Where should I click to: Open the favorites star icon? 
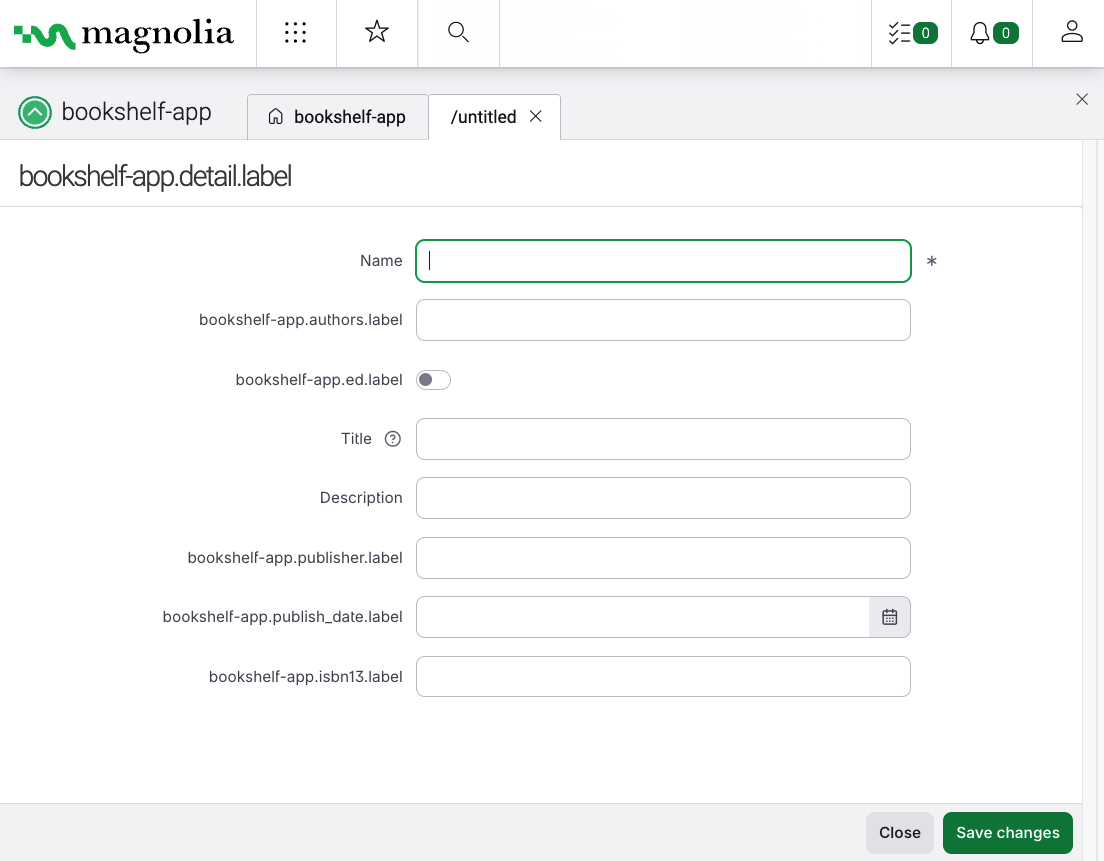376,33
